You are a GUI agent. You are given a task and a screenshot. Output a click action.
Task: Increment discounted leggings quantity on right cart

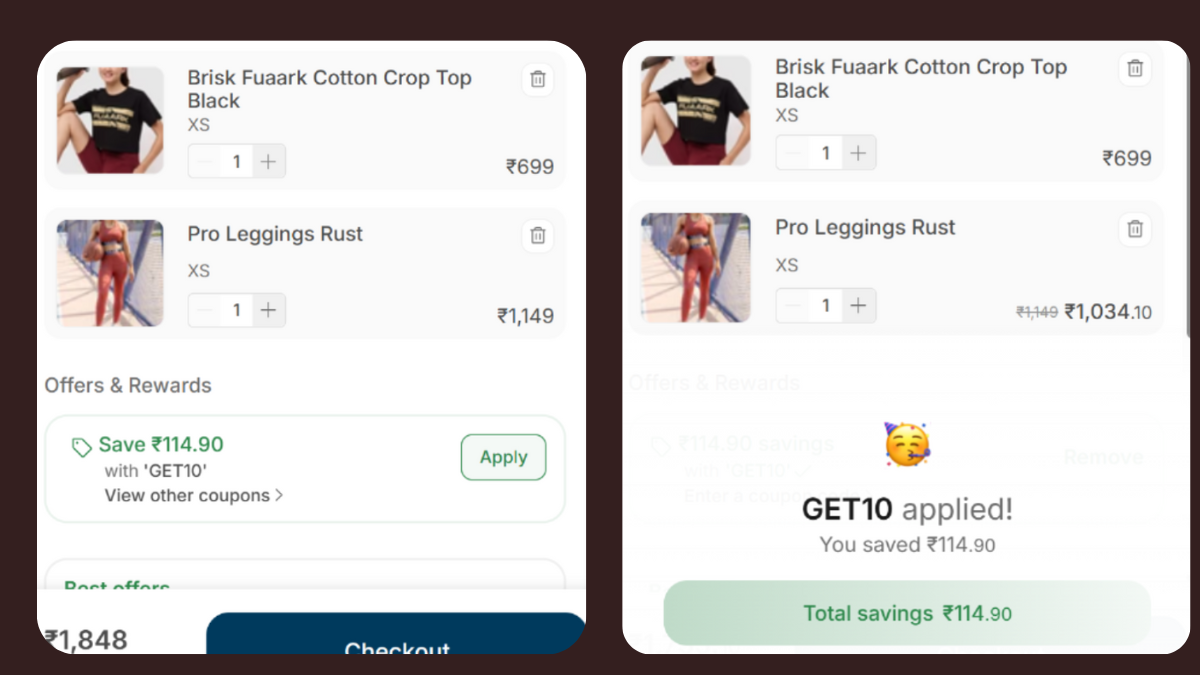click(x=858, y=305)
